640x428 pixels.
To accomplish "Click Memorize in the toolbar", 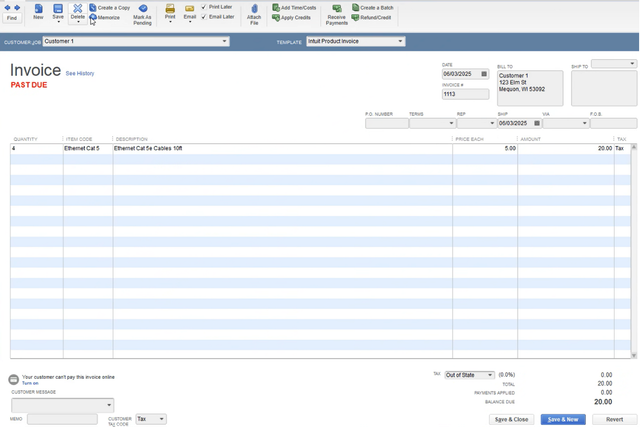I will click(x=104, y=18).
